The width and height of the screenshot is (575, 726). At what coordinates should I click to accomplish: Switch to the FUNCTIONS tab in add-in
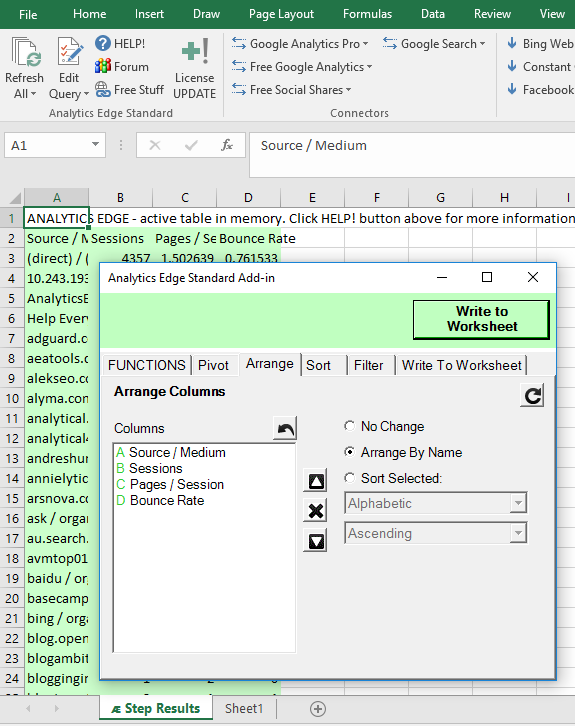[147, 365]
